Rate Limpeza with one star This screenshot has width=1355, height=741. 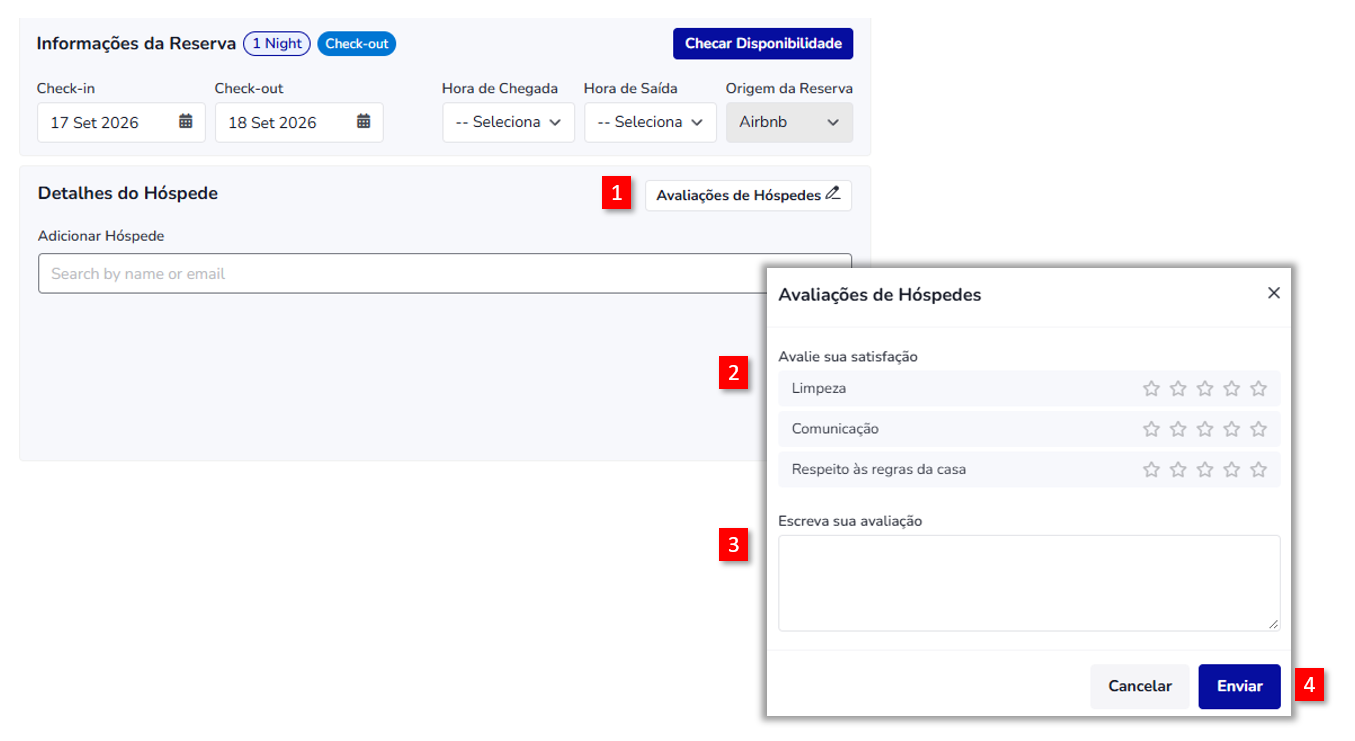point(1151,388)
